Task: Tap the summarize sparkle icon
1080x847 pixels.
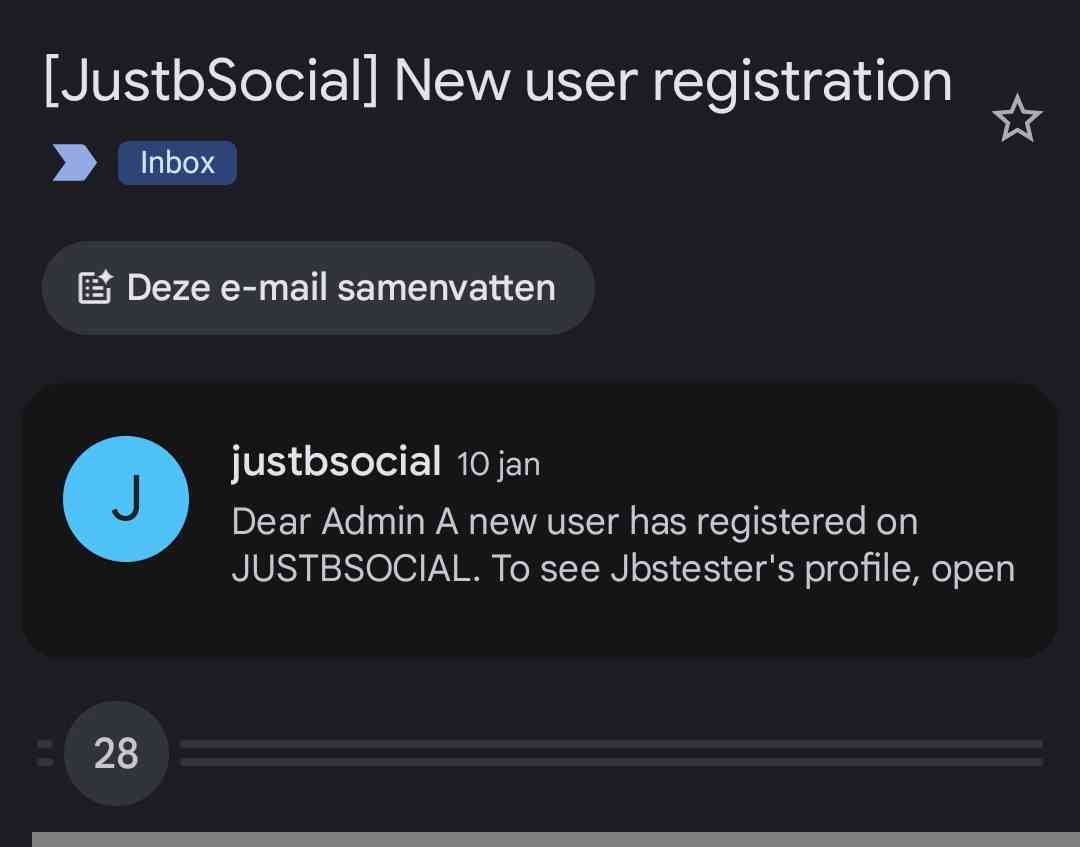Action: point(96,288)
